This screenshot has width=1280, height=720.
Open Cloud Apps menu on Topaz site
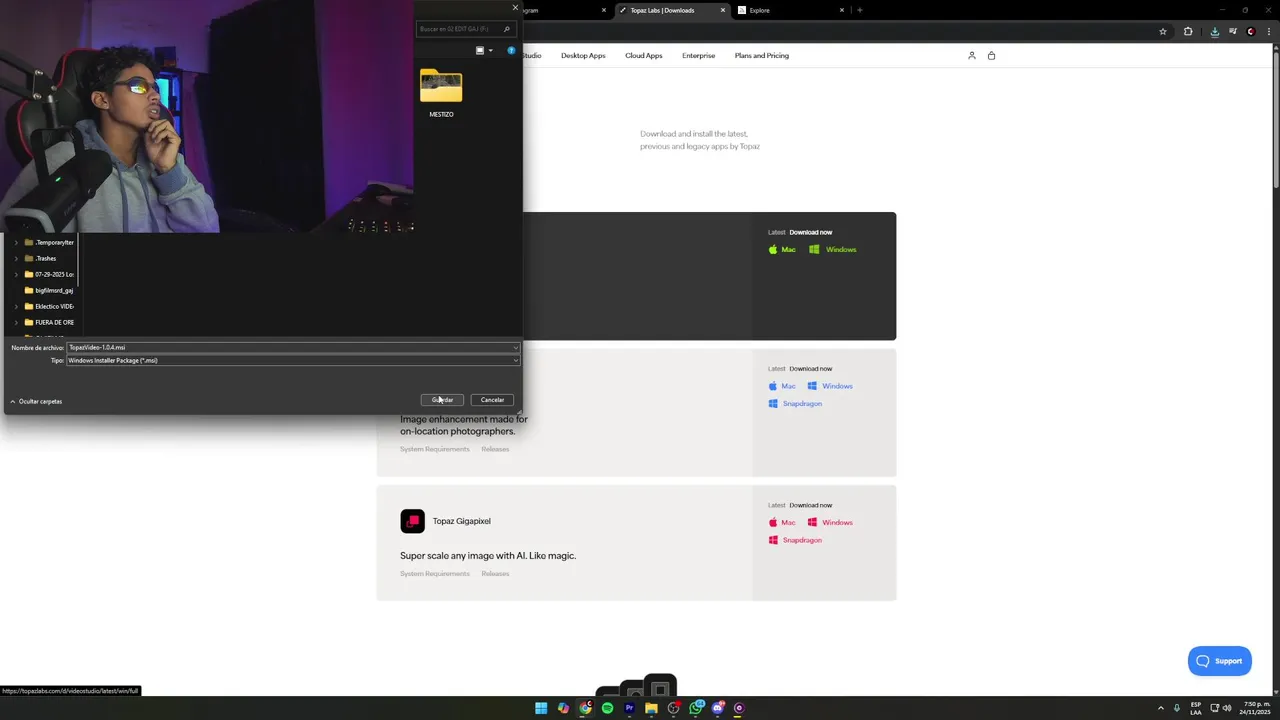click(x=644, y=55)
